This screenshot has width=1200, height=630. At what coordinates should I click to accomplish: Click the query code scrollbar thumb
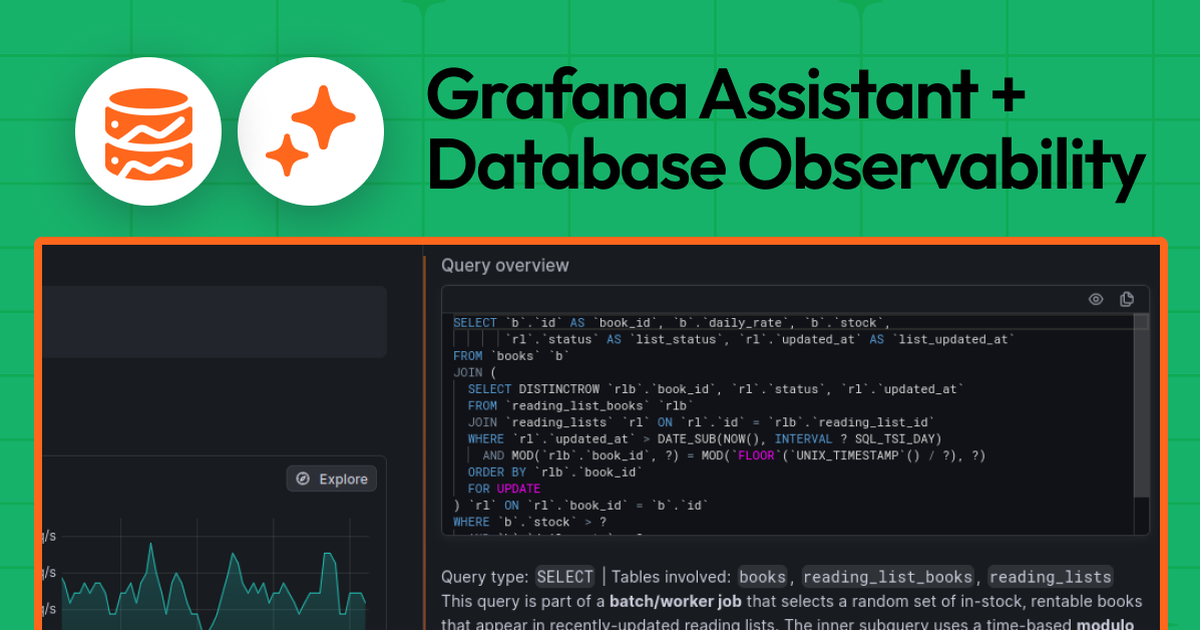(1141, 405)
